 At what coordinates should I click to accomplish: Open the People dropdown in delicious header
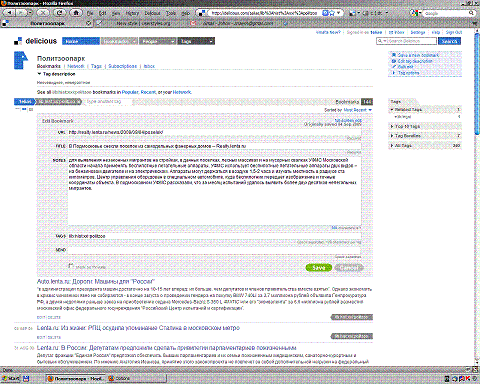pos(157,41)
